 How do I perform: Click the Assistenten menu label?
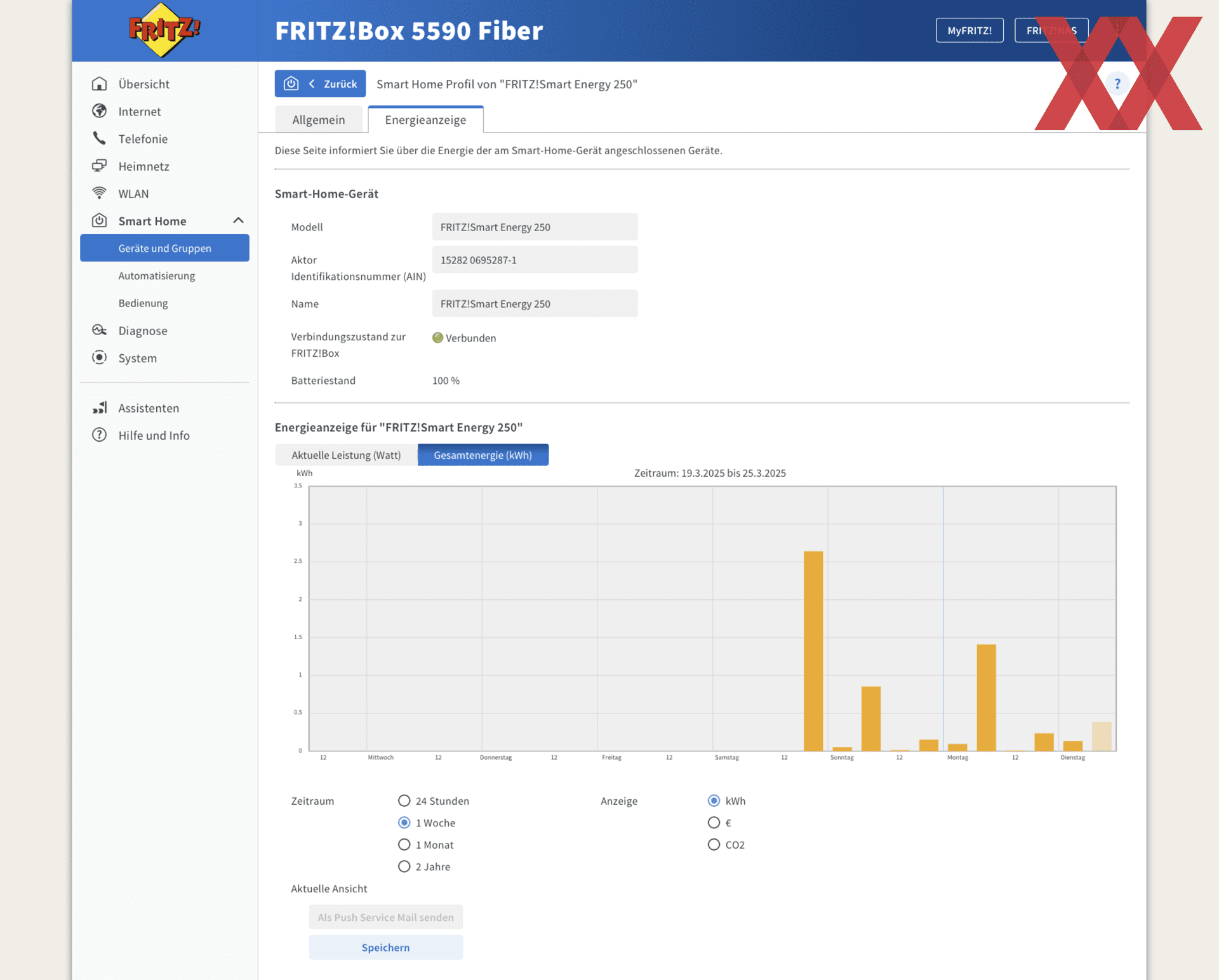pyautogui.click(x=149, y=408)
